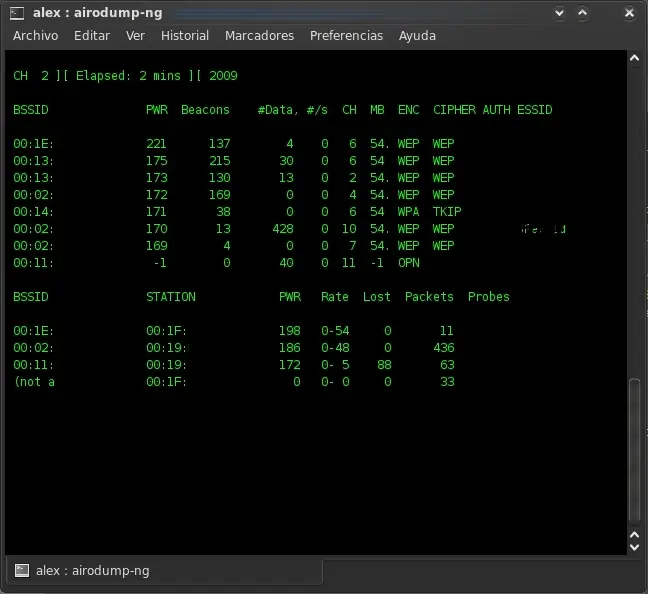Screen dimensions: 648x594
Task: Click packets value 436
Action: 444,348
